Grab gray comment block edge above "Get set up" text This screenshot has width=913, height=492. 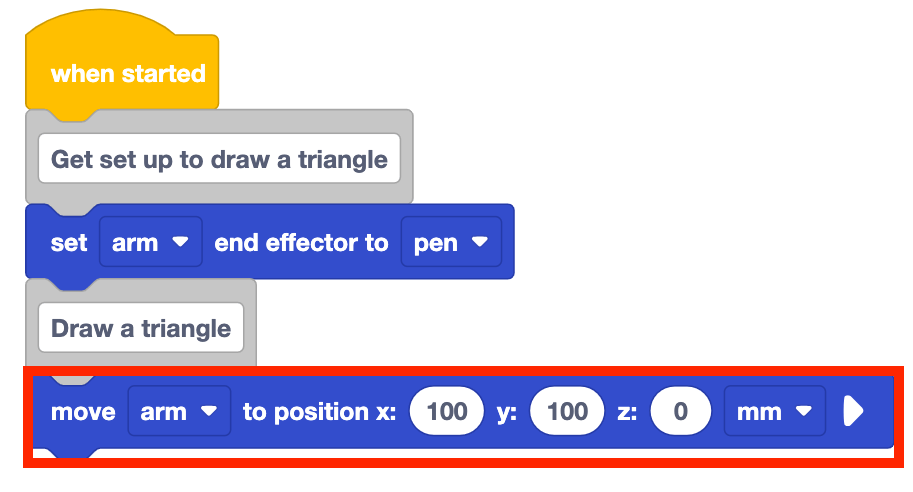tap(250, 121)
